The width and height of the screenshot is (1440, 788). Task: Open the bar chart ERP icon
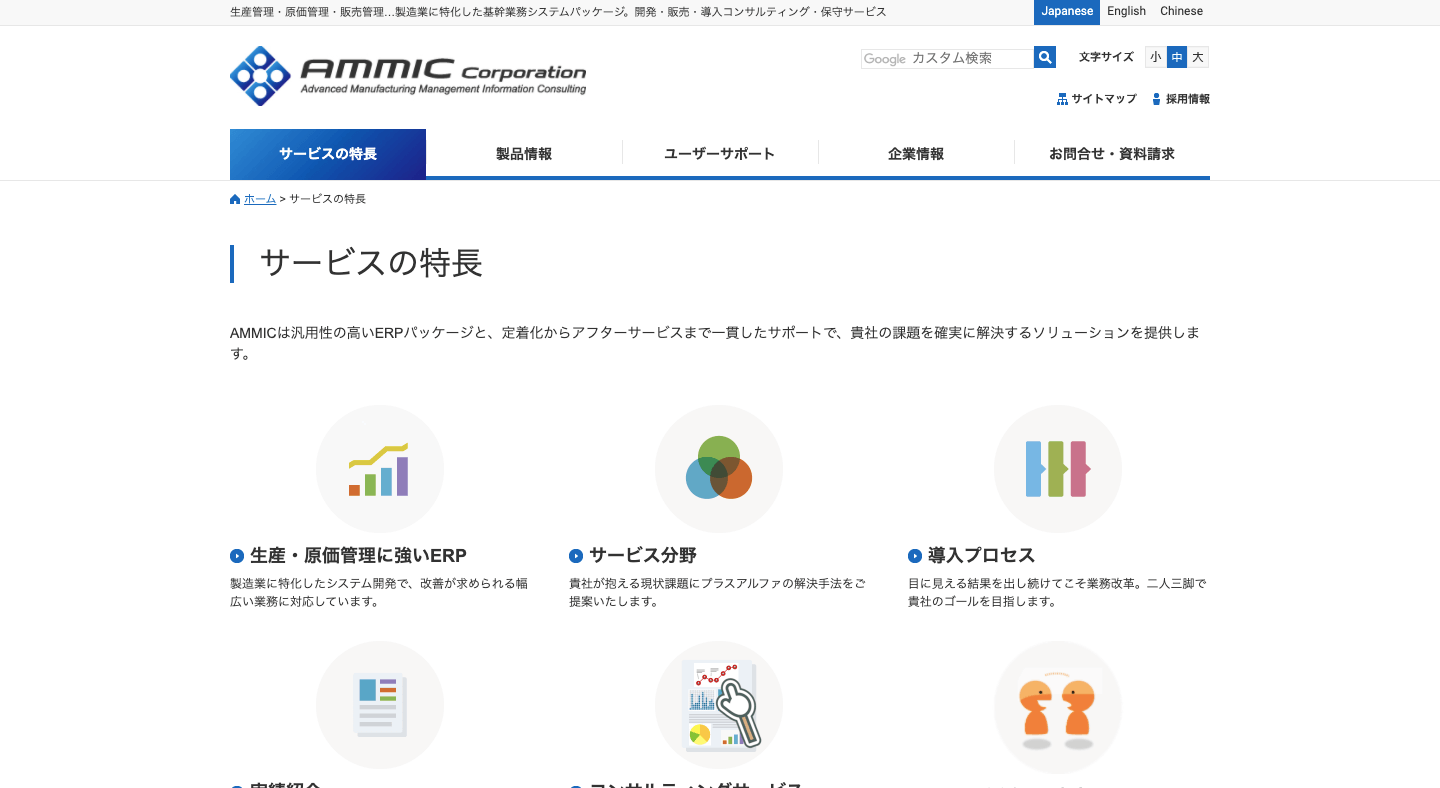(x=379, y=469)
